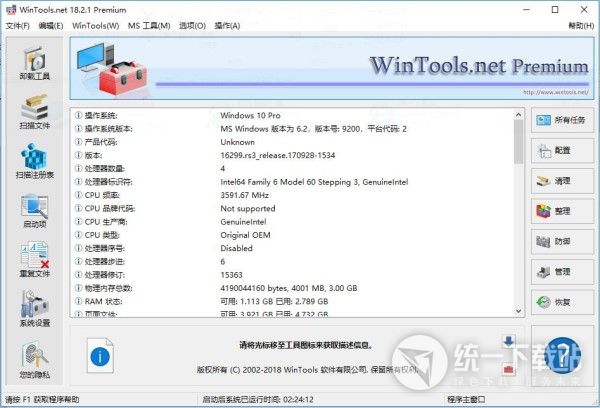Click the blue info document icon
This screenshot has height=408, width=600.
point(100,356)
